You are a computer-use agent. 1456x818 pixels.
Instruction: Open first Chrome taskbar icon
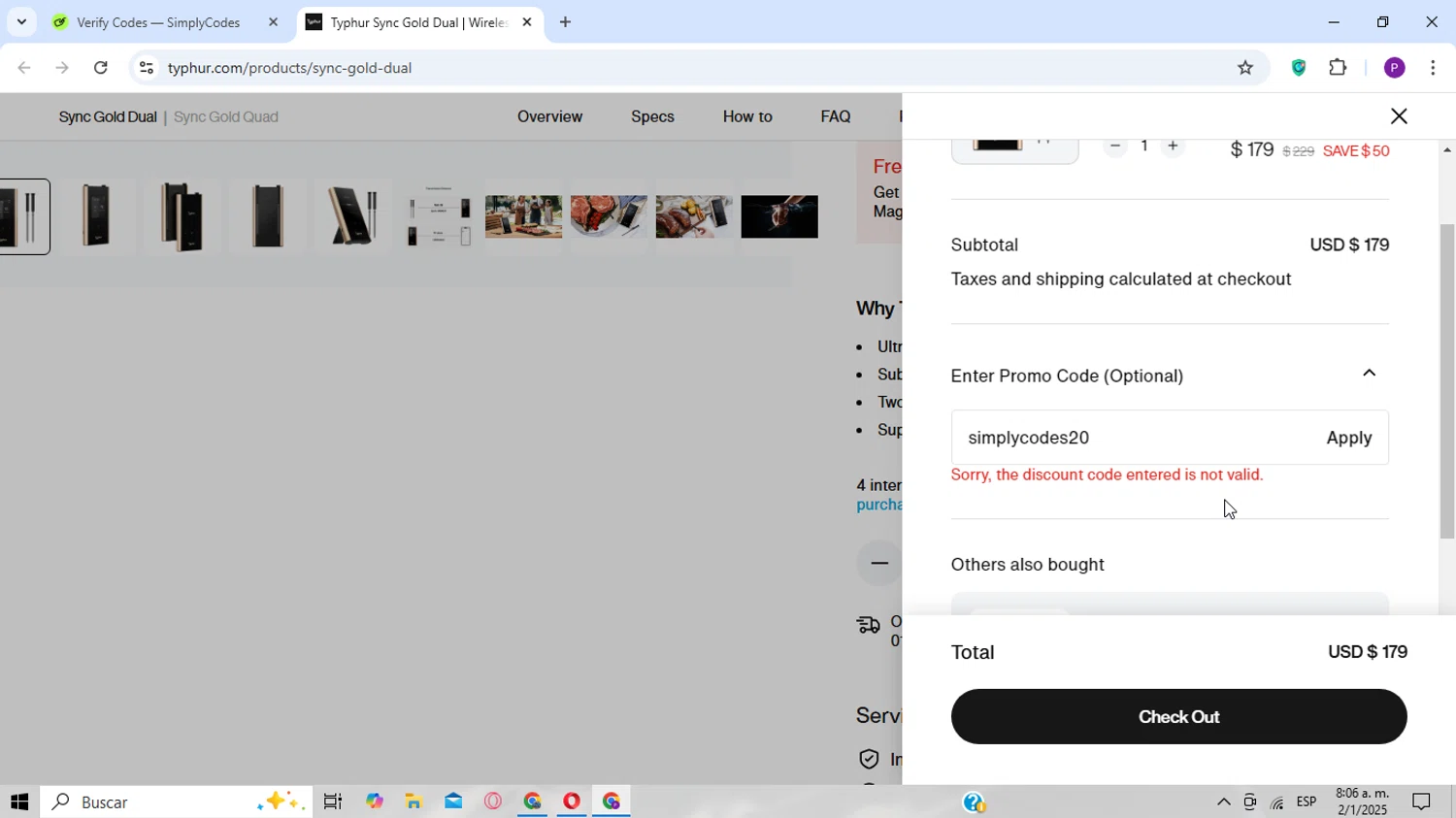pyautogui.click(x=532, y=802)
